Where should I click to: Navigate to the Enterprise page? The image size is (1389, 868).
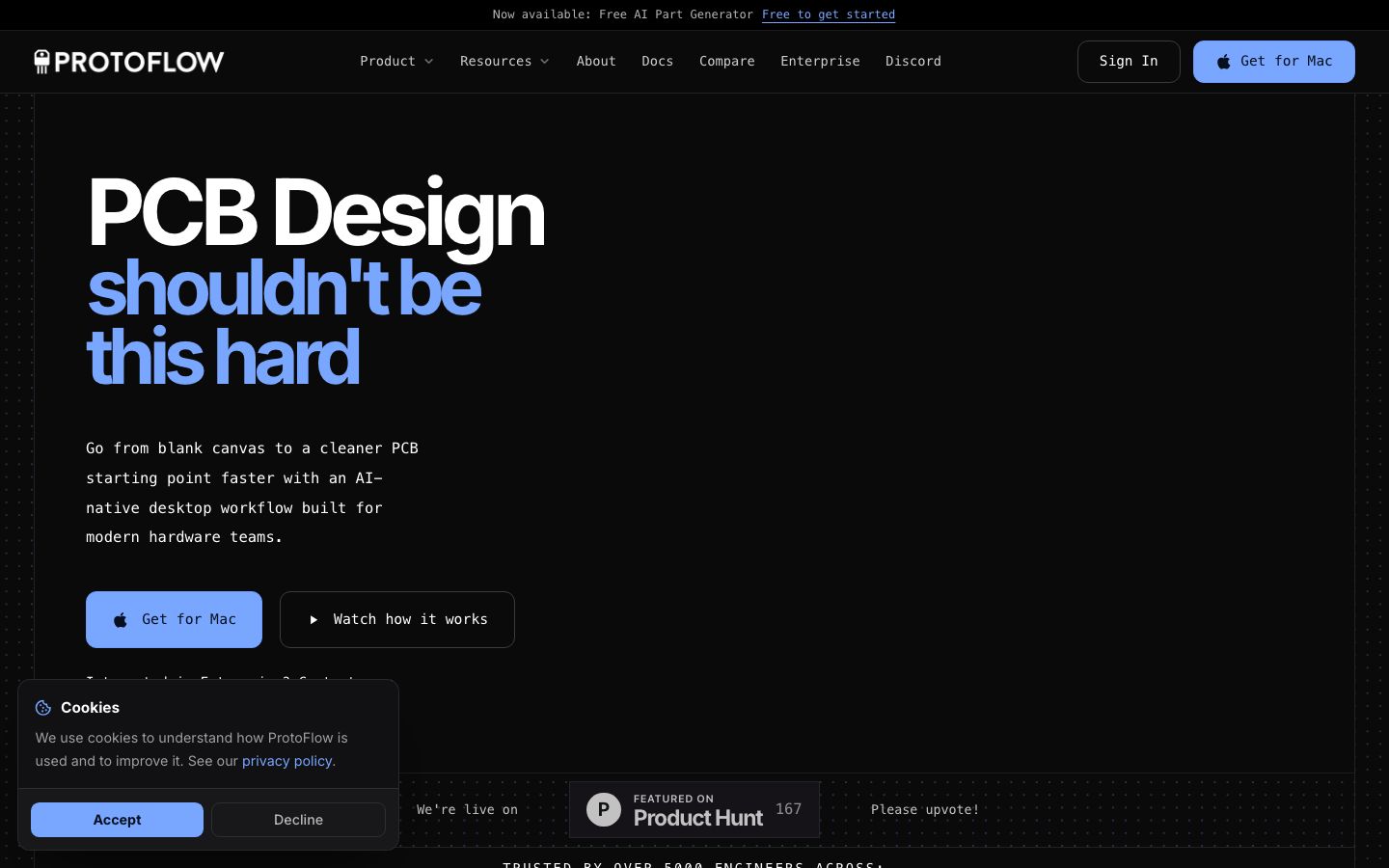coord(820,61)
